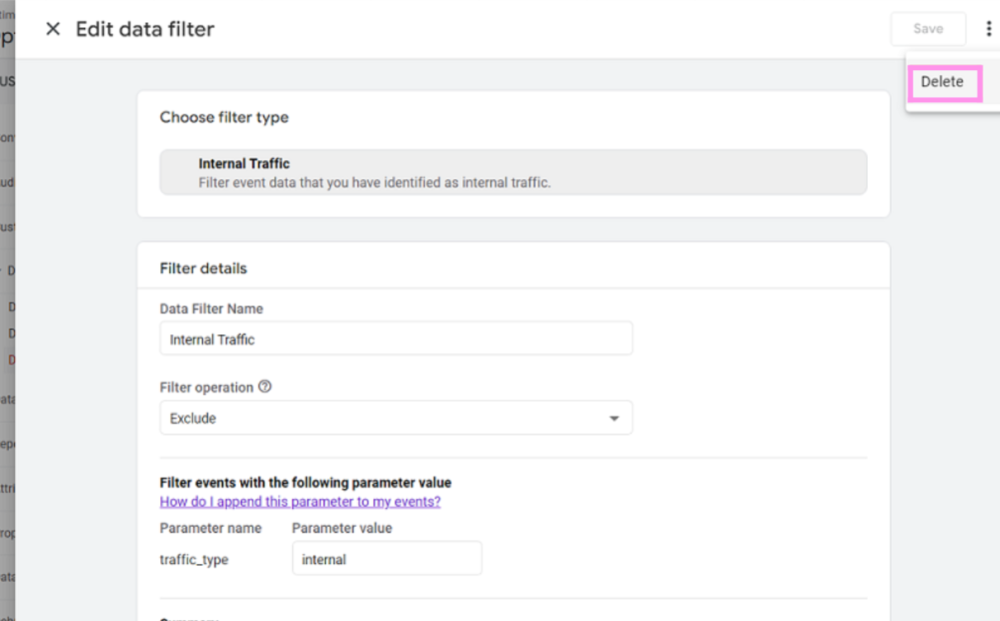Select the Internal Traffic filter type card
This screenshot has width=1000, height=621.
pos(513,173)
